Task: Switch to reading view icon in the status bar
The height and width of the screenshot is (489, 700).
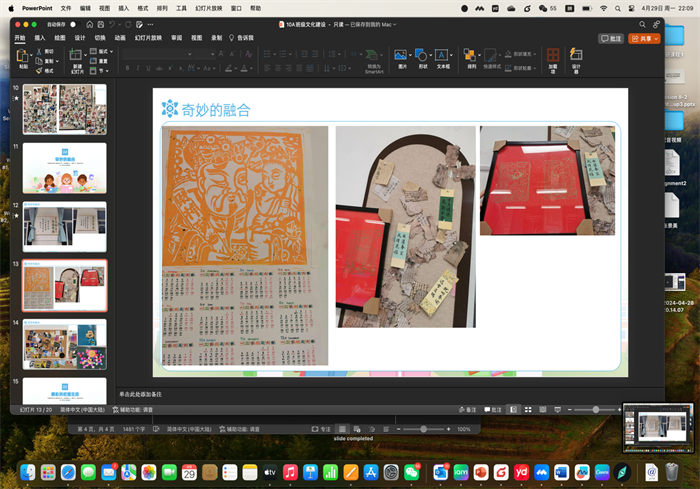Action: click(x=543, y=410)
